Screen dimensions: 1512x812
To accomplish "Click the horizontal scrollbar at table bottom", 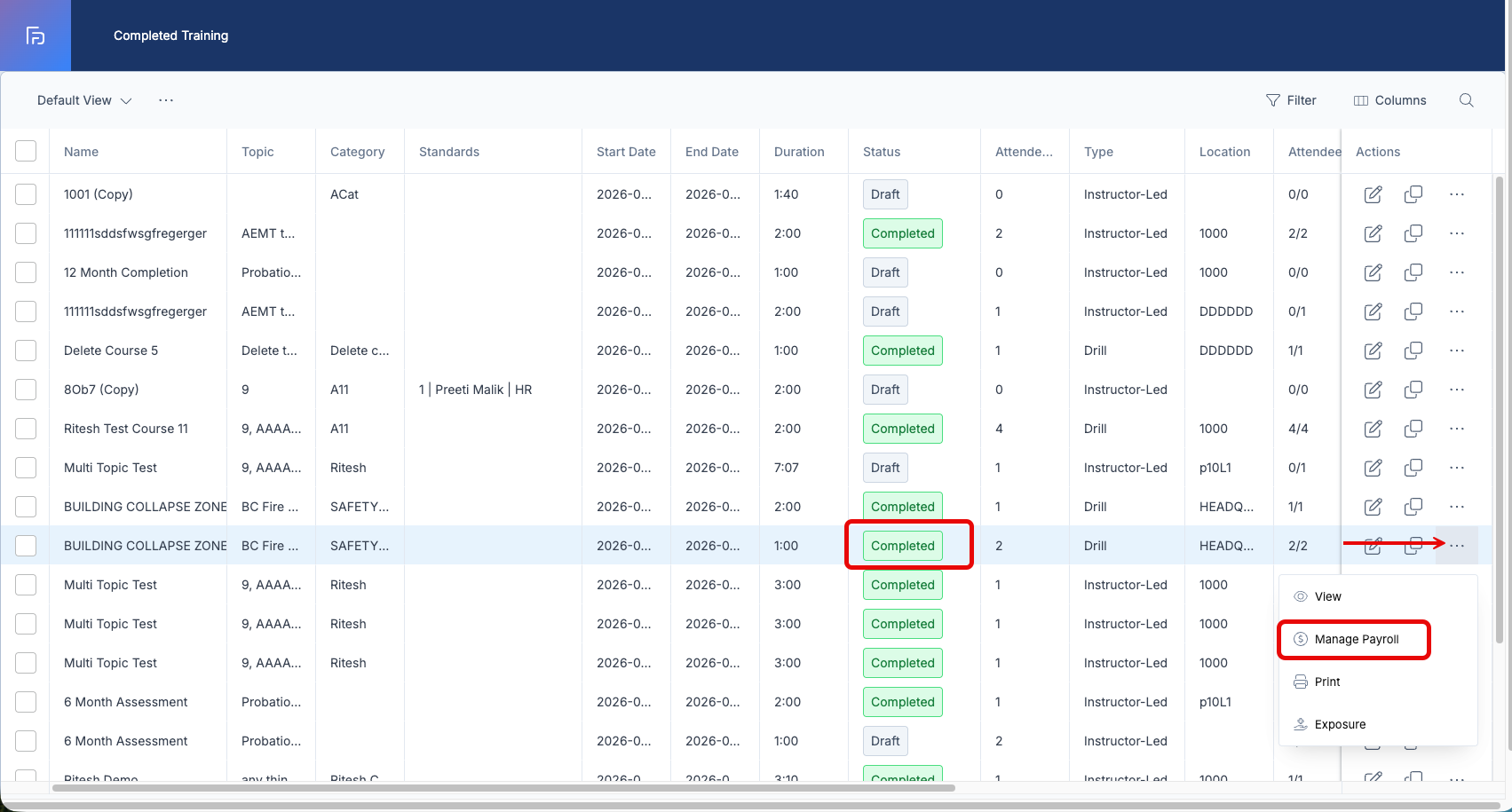I will pyautogui.click(x=503, y=787).
